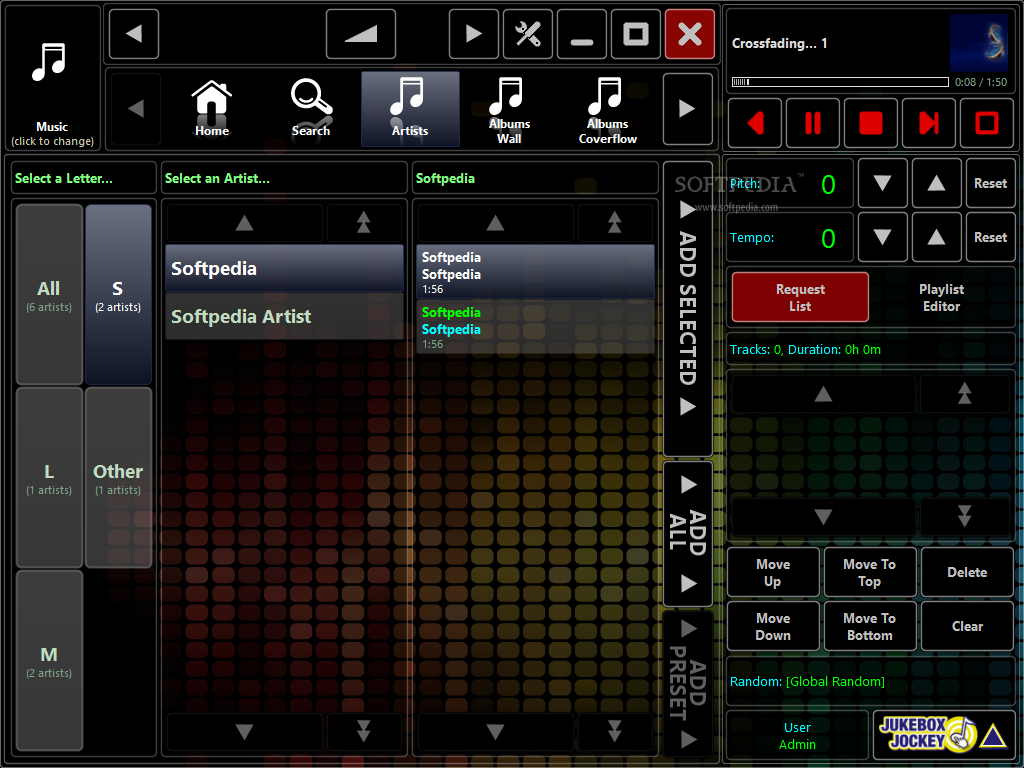Decrease the Tempo value
The image size is (1024, 768).
point(882,237)
